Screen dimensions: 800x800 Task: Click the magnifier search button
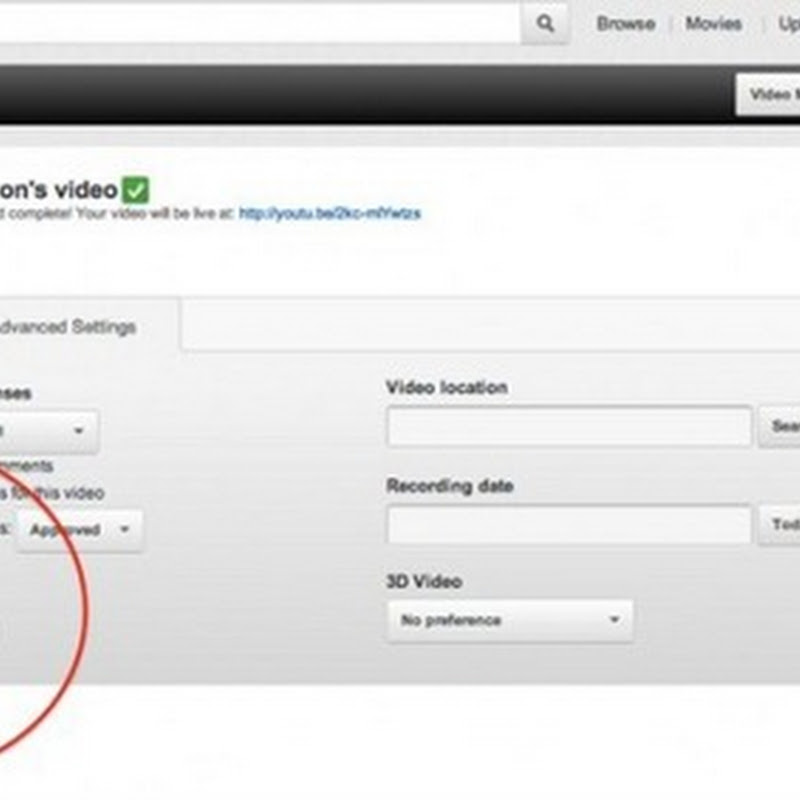coord(544,23)
